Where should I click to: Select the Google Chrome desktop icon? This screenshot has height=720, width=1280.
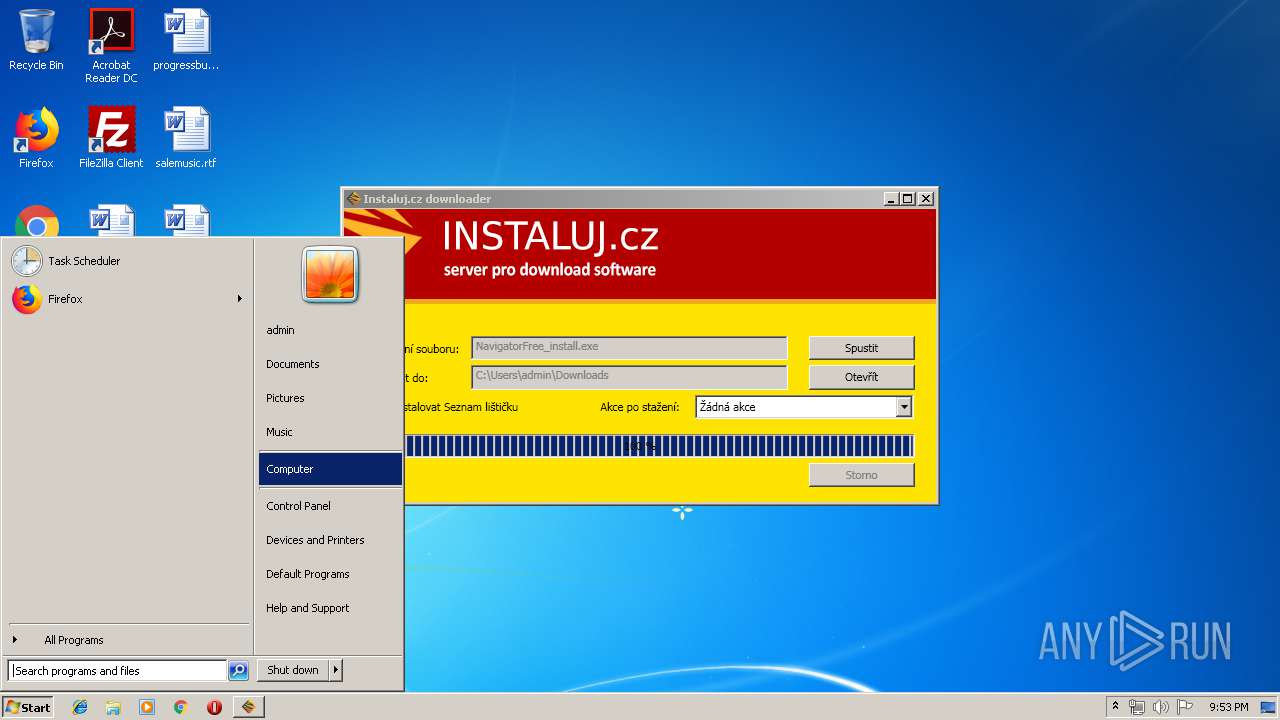36,222
